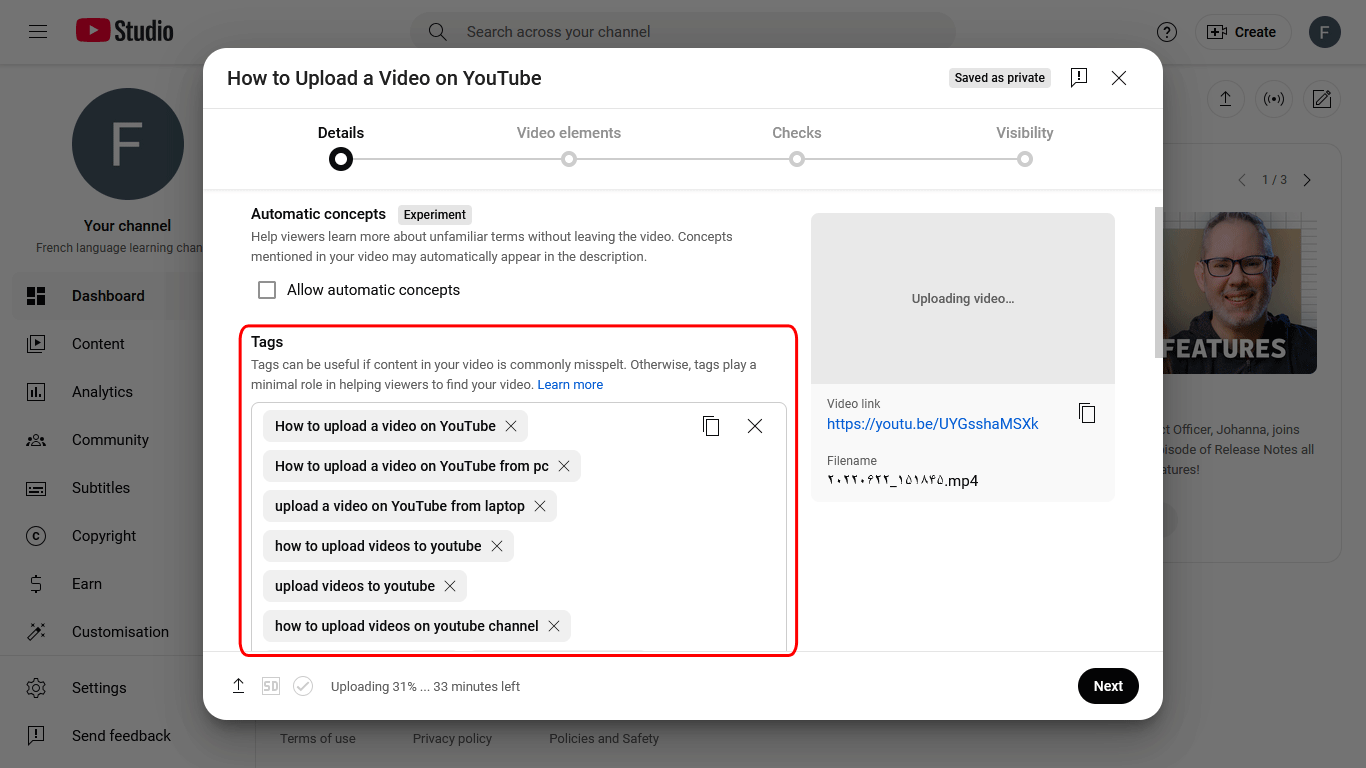The height and width of the screenshot is (768, 1366).
Task: Click the Create button
Action: click(1243, 32)
